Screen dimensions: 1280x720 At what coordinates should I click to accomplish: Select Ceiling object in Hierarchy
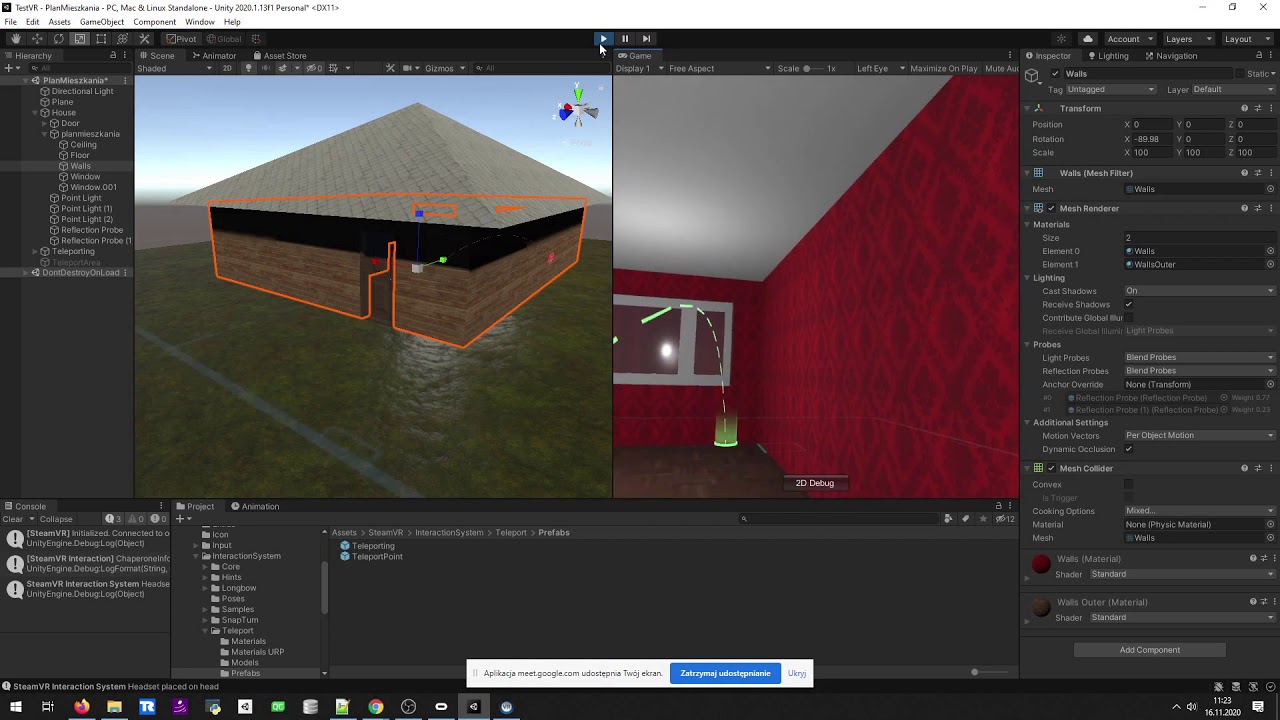click(x=83, y=145)
